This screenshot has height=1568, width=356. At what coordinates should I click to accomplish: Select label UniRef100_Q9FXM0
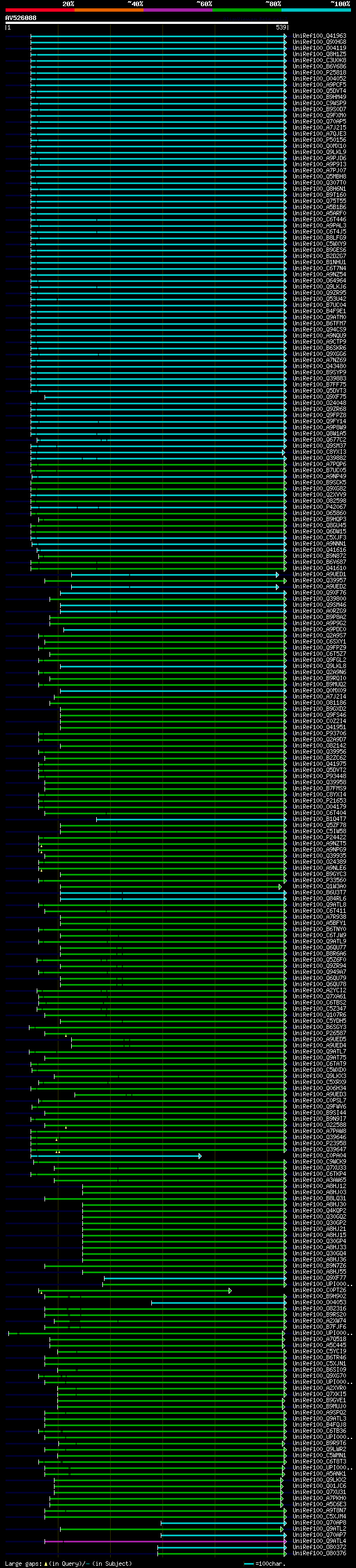click(x=319, y=115)
